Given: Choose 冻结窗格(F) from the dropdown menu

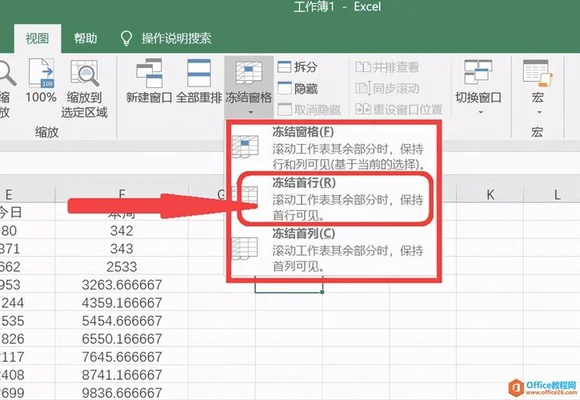Looking at the screenshot, I should coord(334,148).
